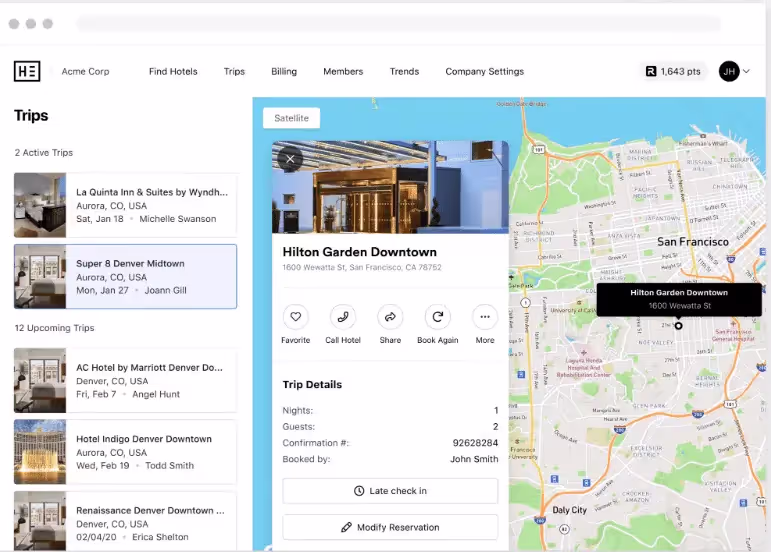Click the confirmation number 92628284

coord(475,443)
